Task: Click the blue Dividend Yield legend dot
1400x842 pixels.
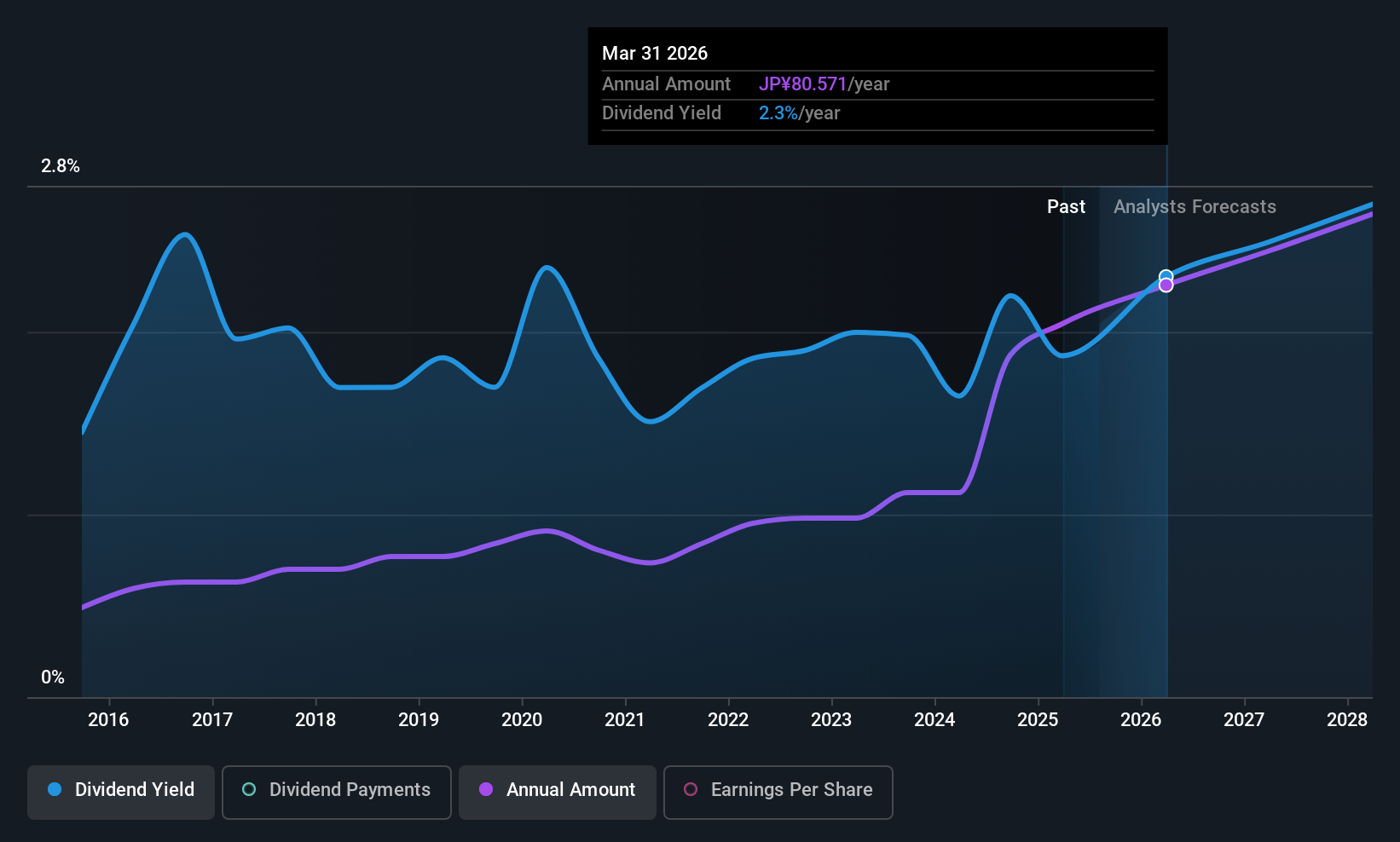Action: [55, 790]
